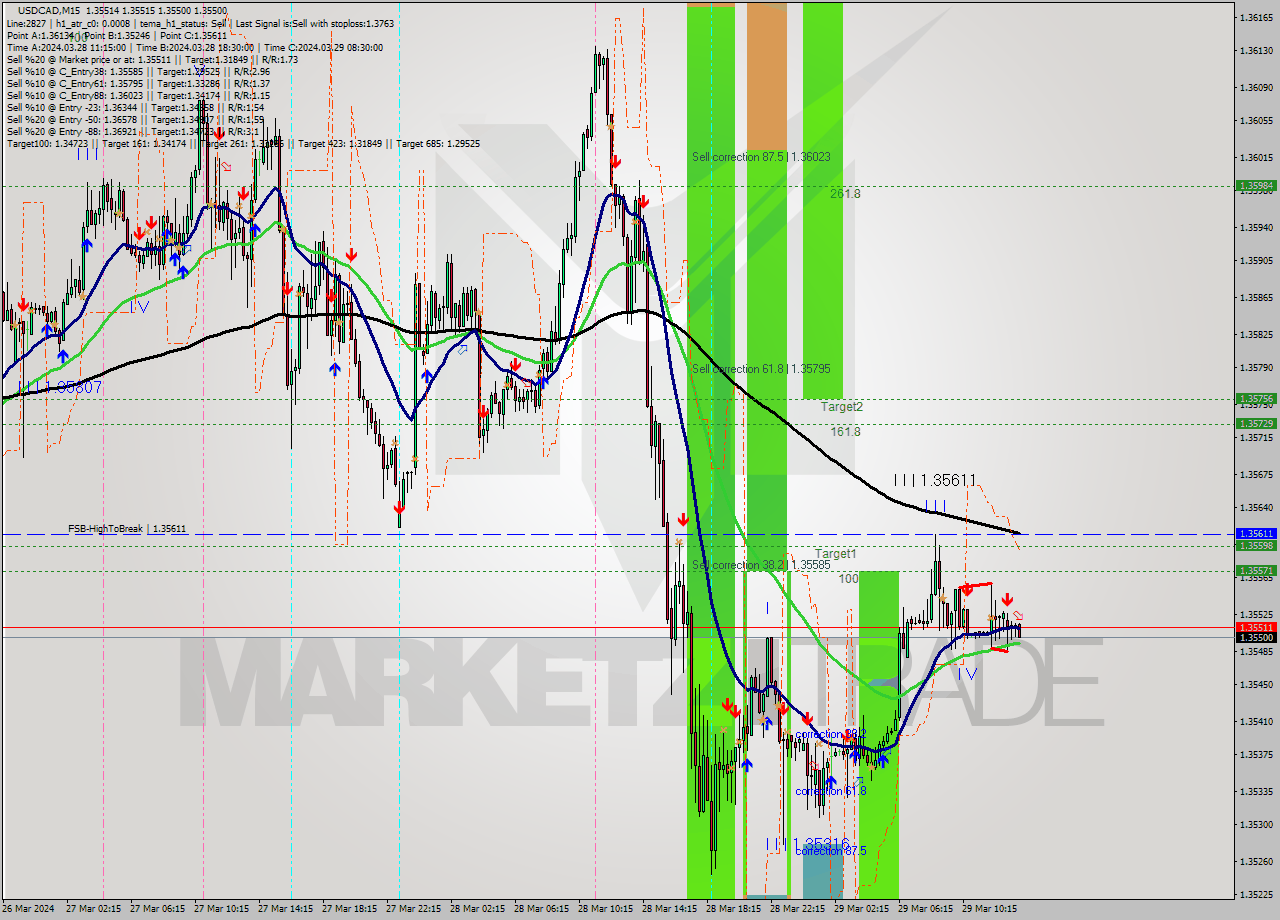
Task: Click the 1.35300 price axis value
Action: click(1256, 825)
